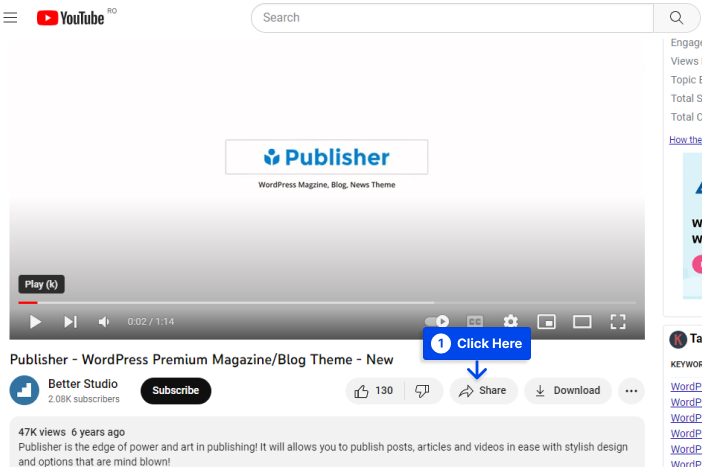Open Better Studio channel avatar
Viewport: 702px width, 467px height.
click(24, 390)
